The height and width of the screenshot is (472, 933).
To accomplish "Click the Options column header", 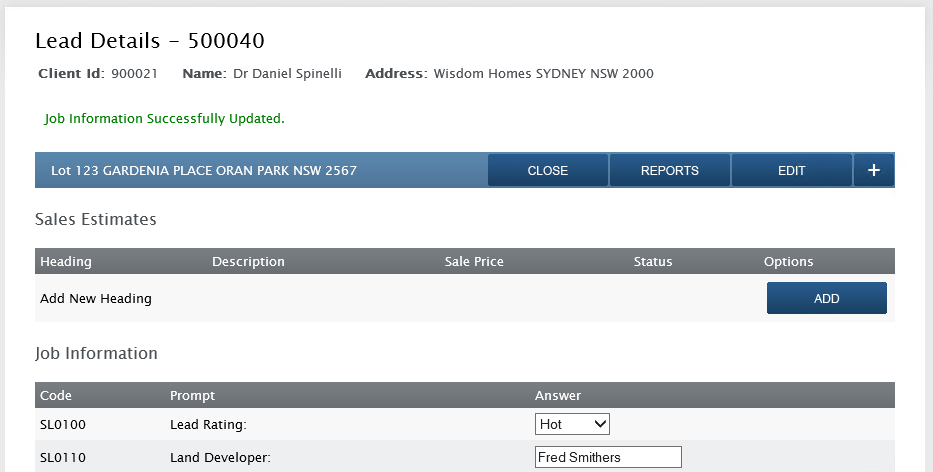I will point(788,261).
